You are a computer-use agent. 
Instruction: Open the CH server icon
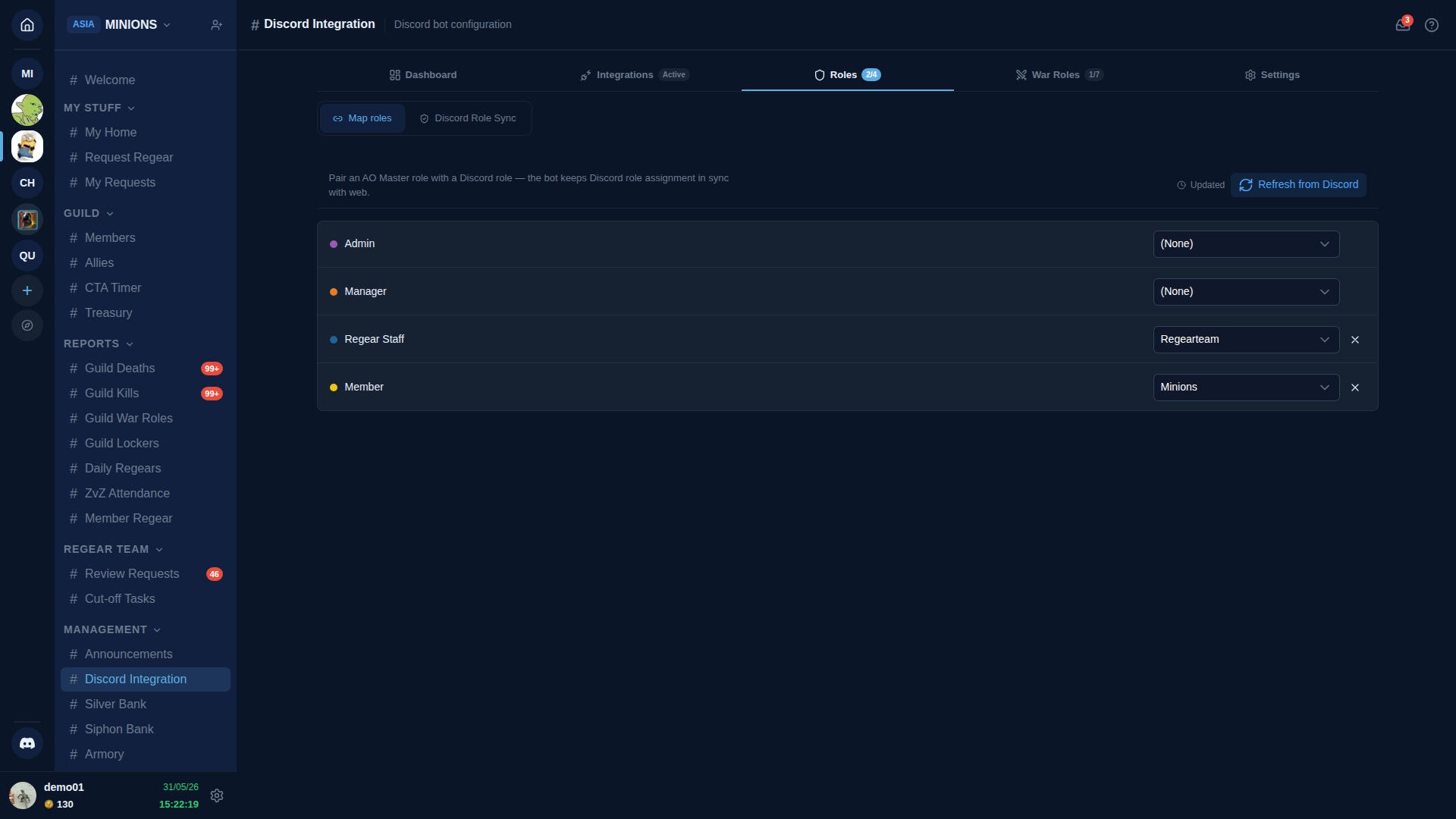(x=27, y=183)
